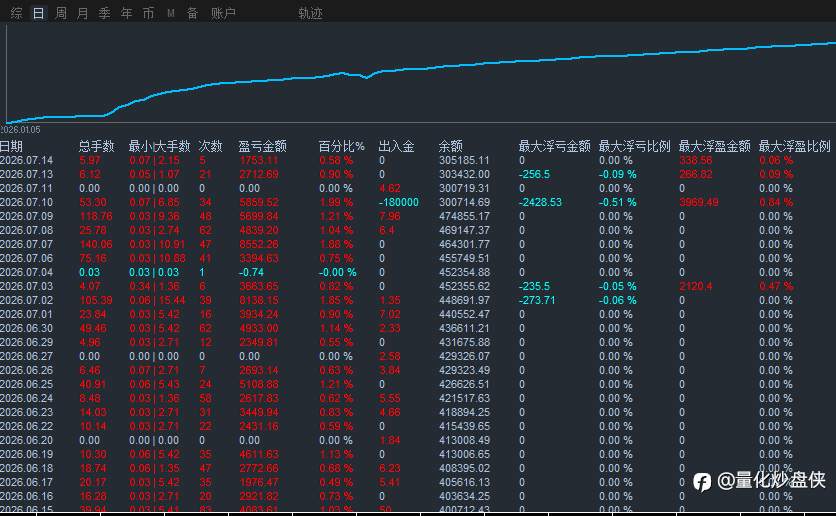Click the Facebook logo icon in watermark
The image size is (836, 516).
tap(702, 481)
